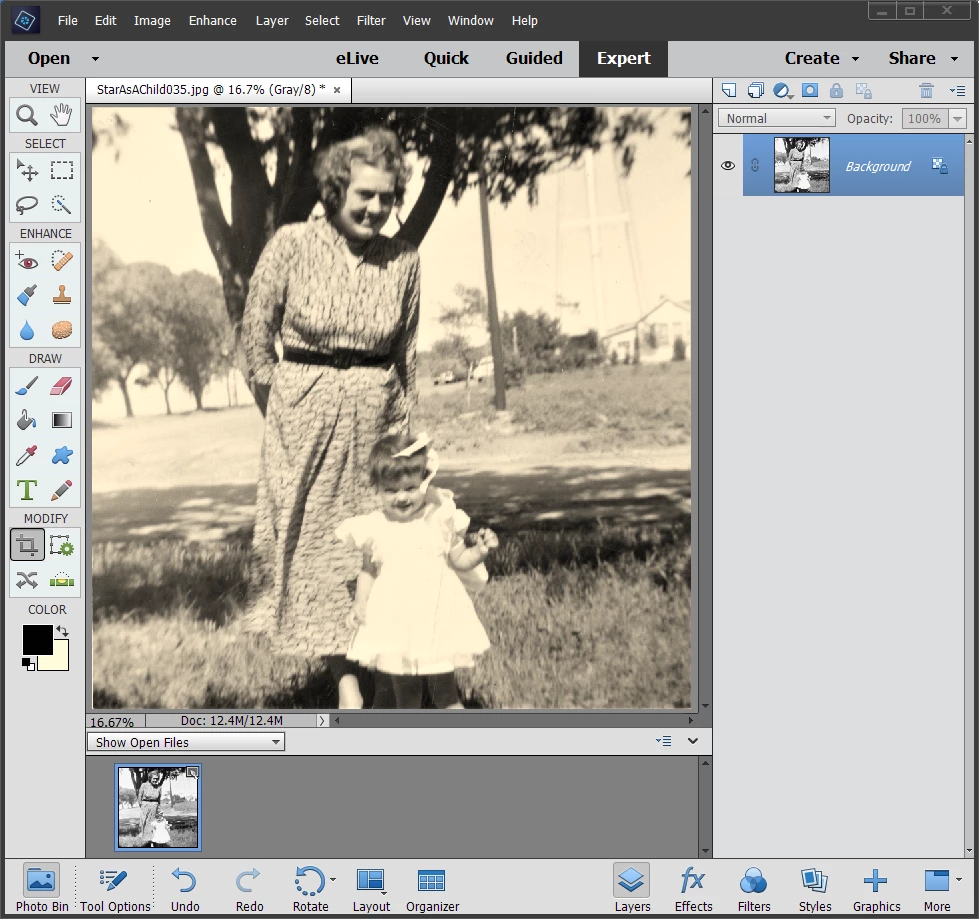Screen dimensions: 979x919
Task: Open the Enhance menu
Action: pyautogui.click(x=212, y=20)
